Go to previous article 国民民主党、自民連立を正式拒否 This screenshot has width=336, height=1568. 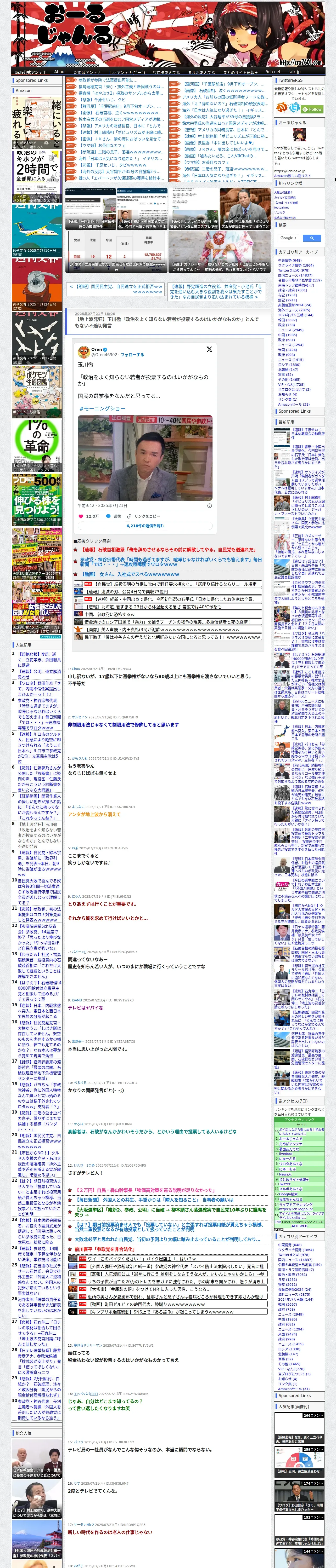coord(115,289)
